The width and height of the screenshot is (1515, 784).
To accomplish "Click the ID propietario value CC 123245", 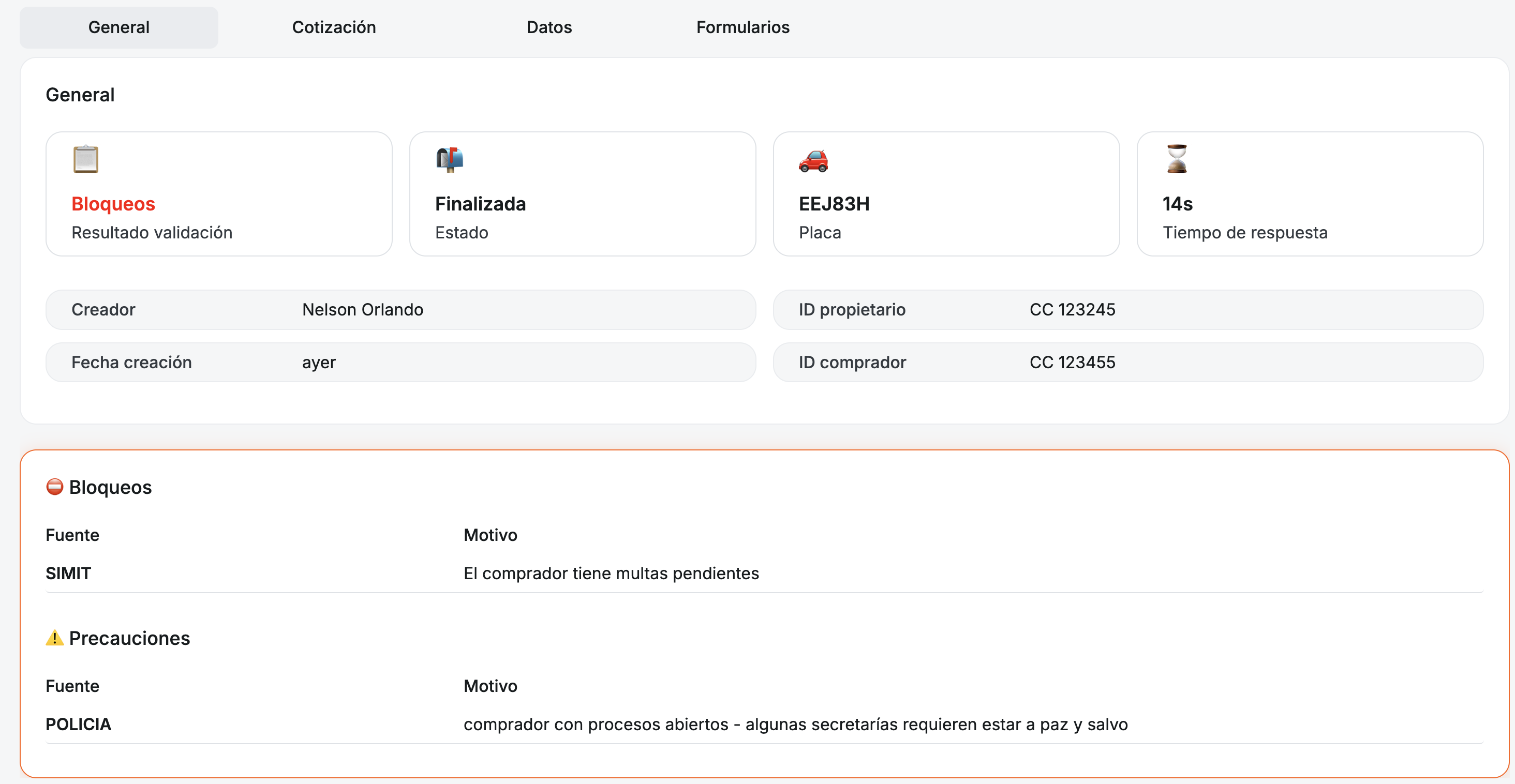I will click(x=1072, y=309).
